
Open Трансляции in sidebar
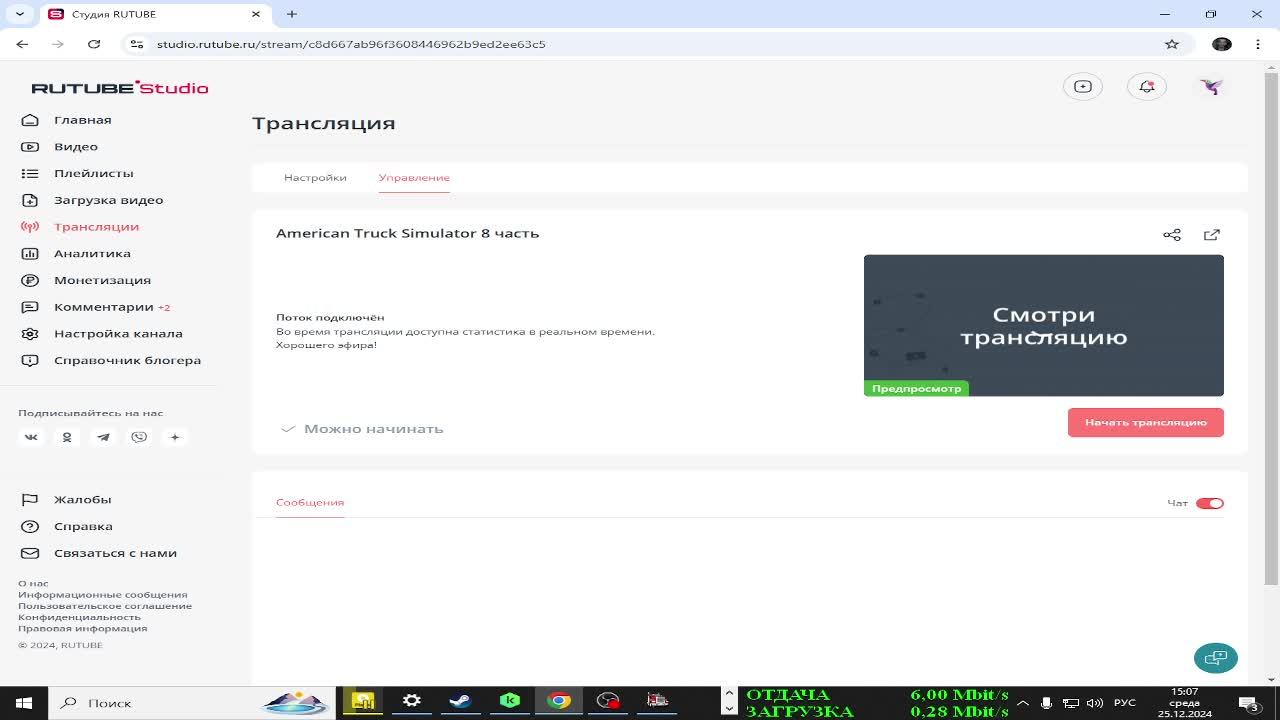[x=97, y=227]
